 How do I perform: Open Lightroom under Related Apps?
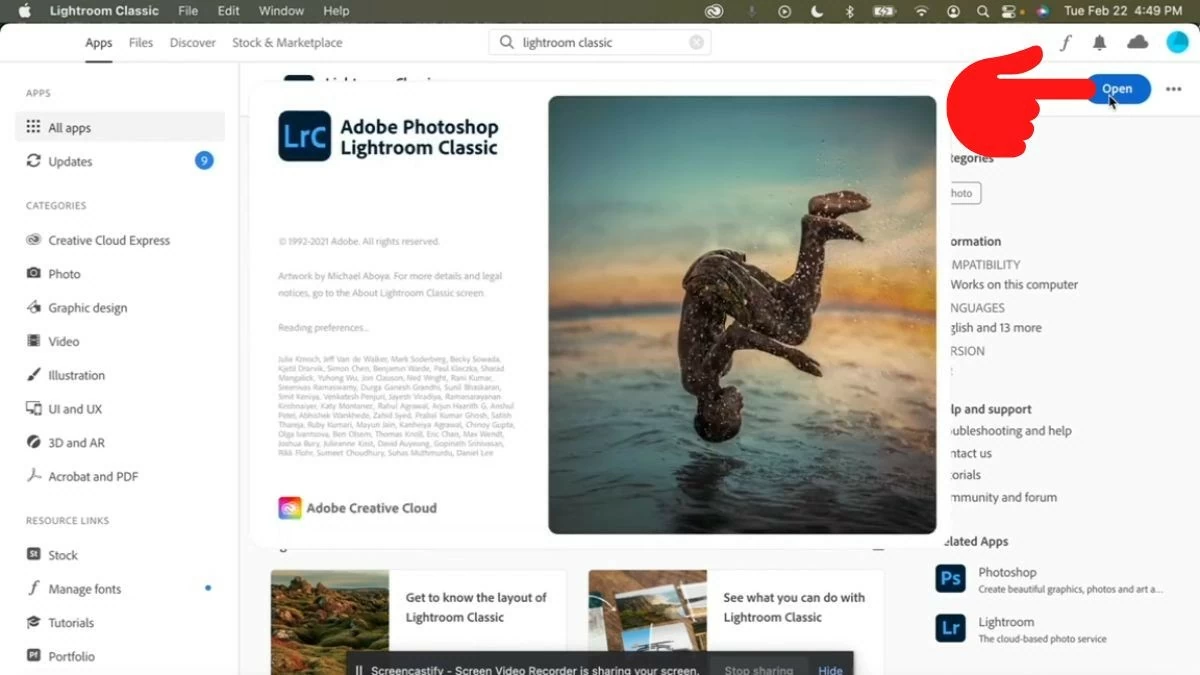949,628
